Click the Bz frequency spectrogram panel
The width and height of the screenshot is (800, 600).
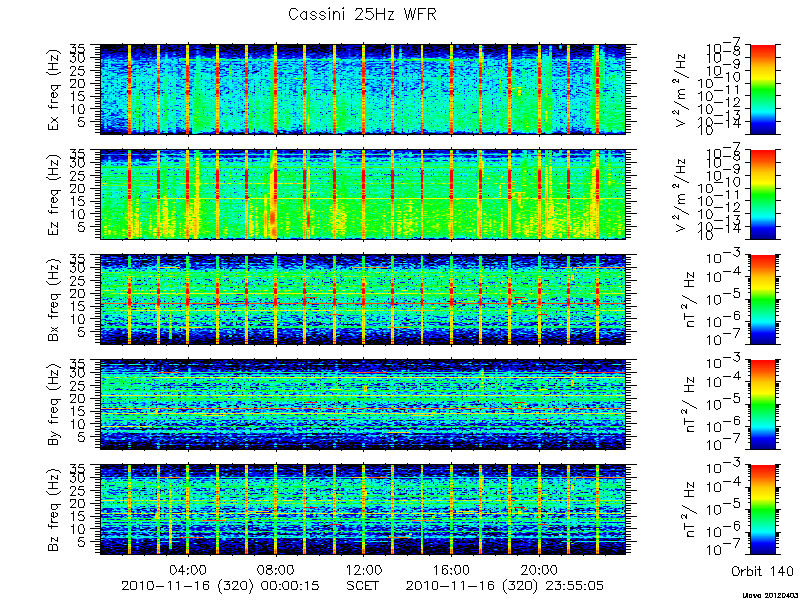[363, 510]
